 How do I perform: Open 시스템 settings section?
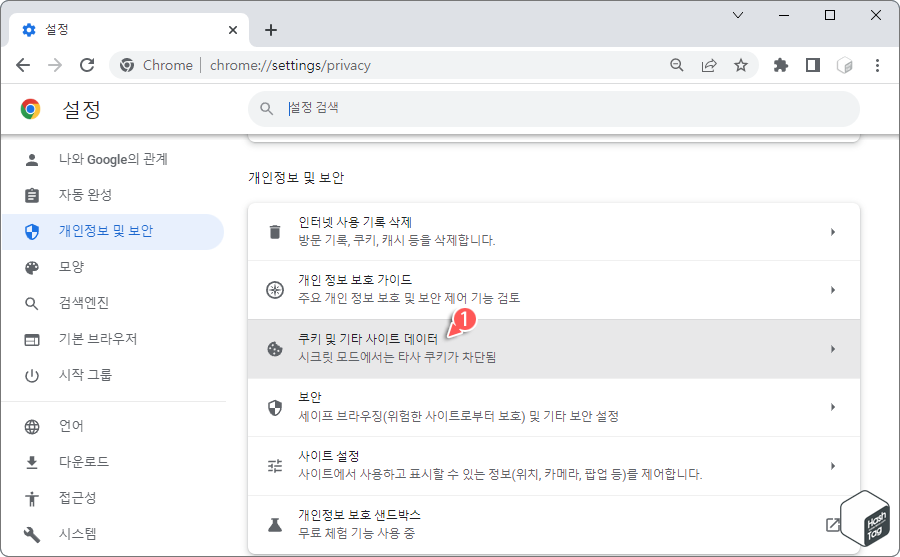coord(113,534)
